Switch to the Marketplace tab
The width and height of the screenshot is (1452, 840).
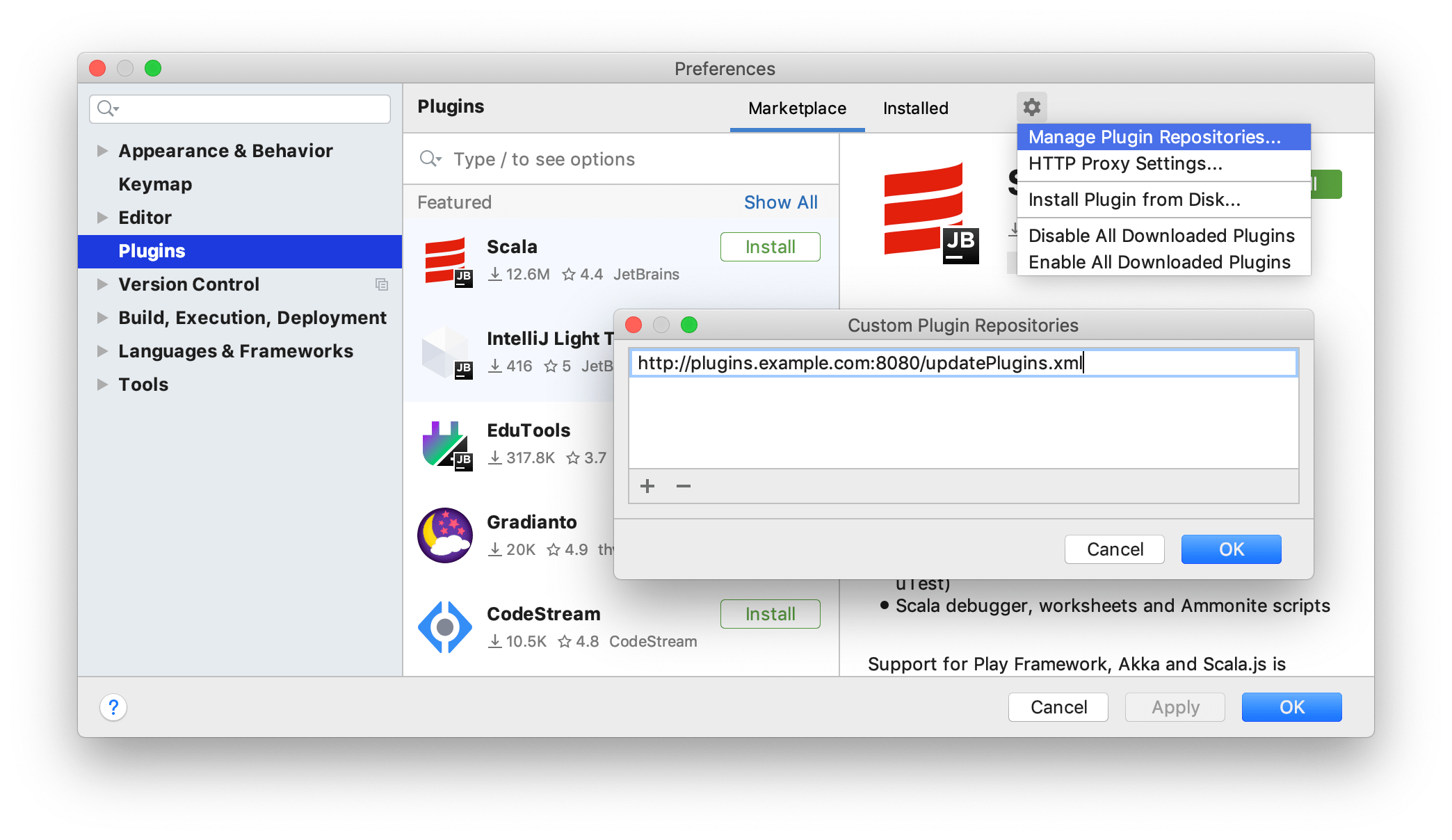click(x=798, y=107)
